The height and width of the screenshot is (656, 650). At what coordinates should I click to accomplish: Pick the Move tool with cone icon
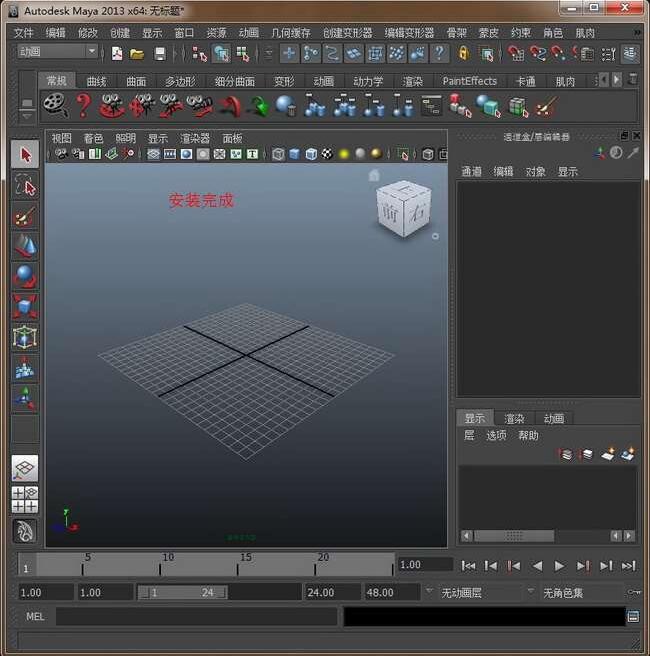[x=25, y=246]
